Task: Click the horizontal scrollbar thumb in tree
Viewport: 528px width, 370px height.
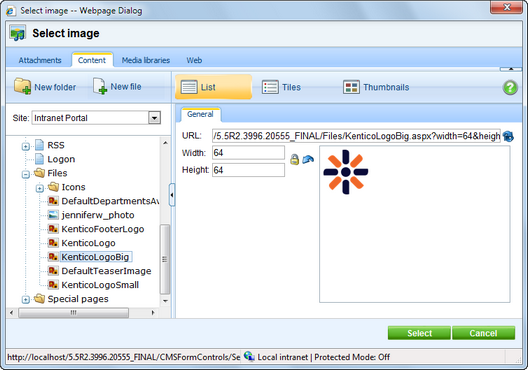Action: 73,313
